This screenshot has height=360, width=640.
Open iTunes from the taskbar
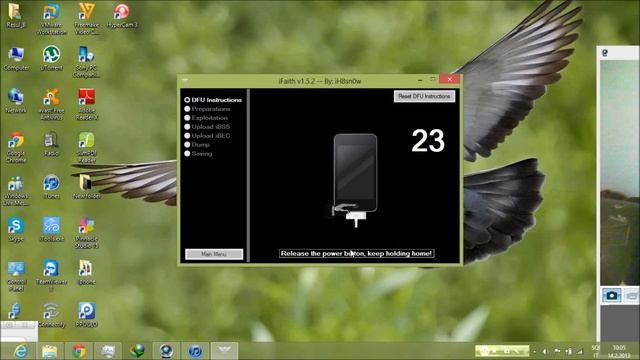tap(195, 351)
